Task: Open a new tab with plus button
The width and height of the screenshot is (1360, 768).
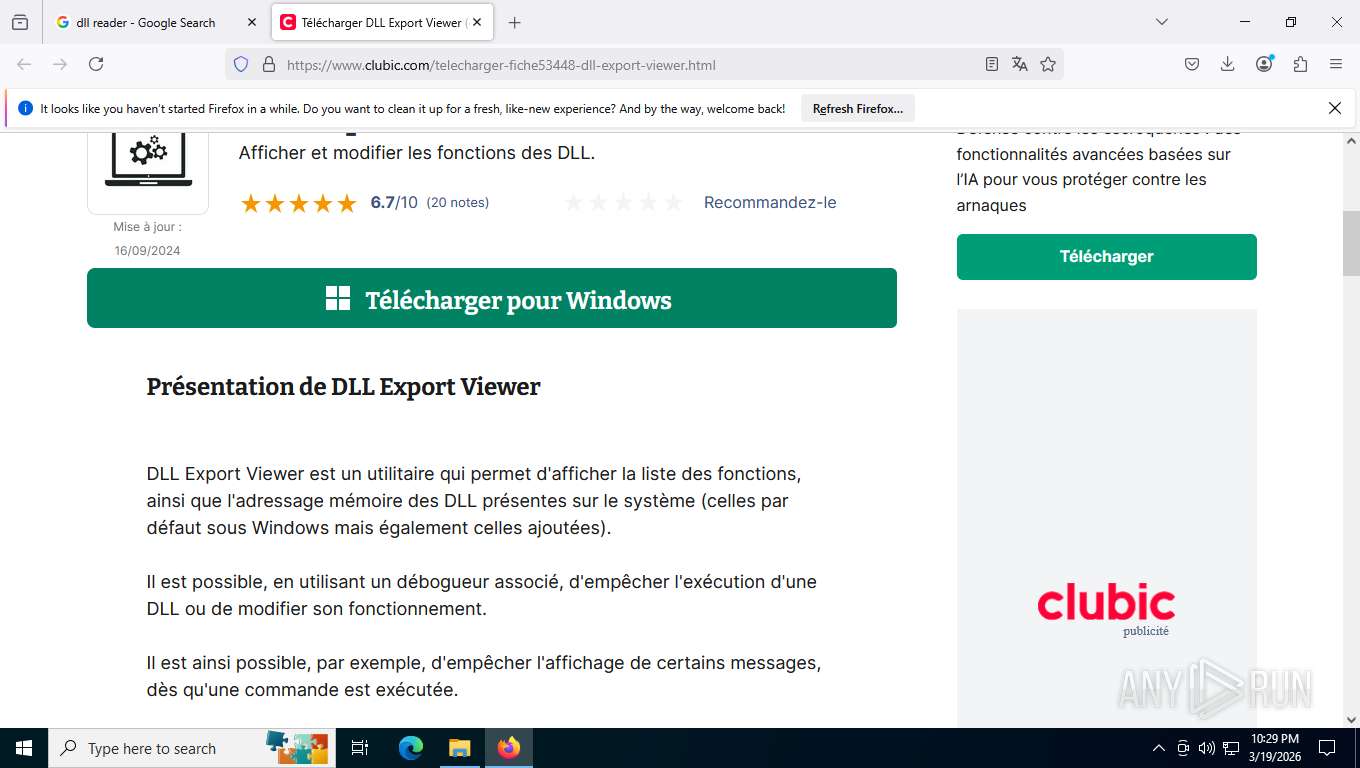Action: point(514,22)
